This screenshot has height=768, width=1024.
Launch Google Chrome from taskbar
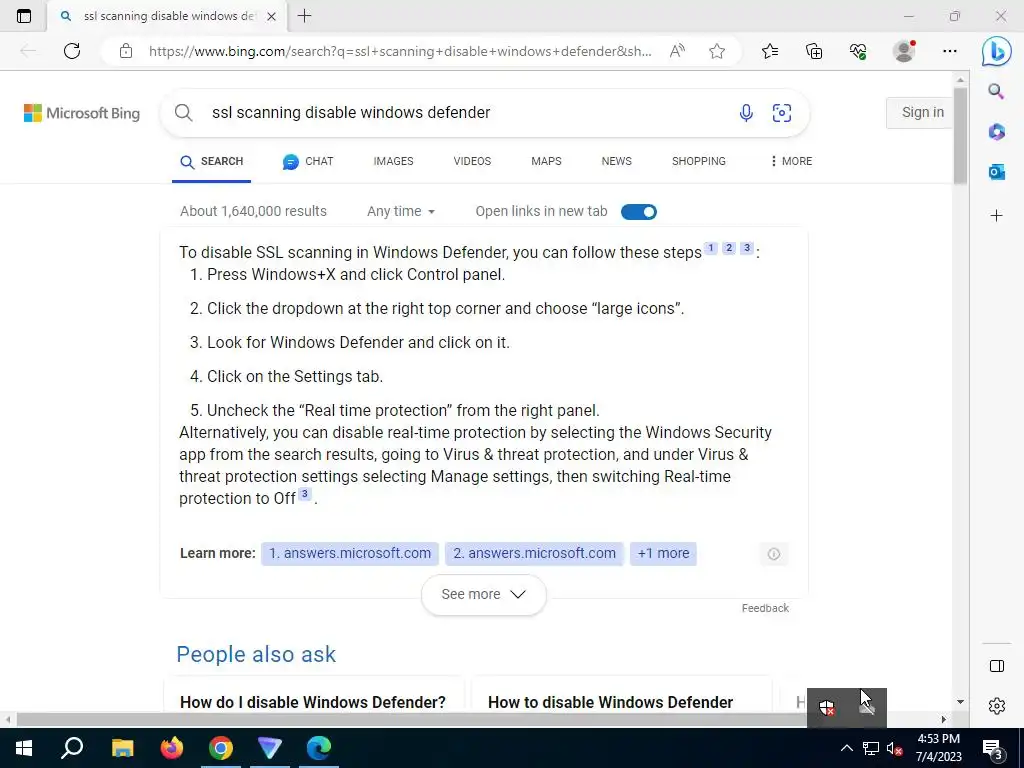point(221,748)
